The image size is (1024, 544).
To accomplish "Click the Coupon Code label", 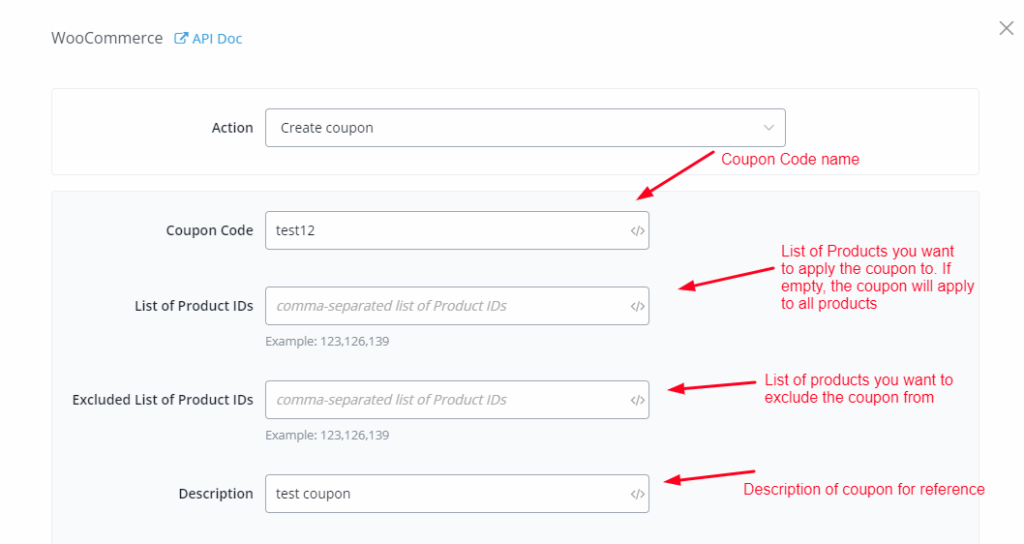I will (209, 231).
